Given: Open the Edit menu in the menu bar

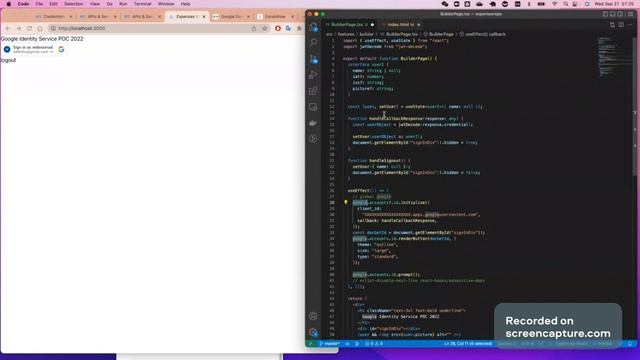Looking at the screenshot, I should point(53,4).
